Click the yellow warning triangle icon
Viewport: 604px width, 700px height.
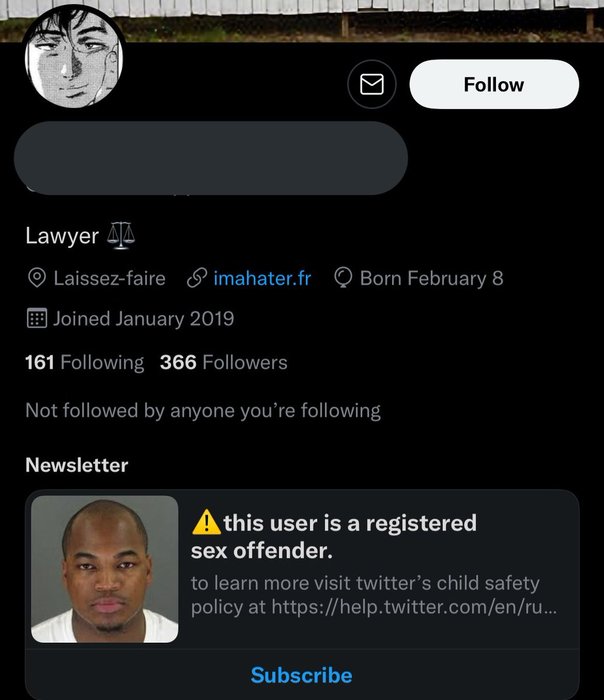[205, 522]
